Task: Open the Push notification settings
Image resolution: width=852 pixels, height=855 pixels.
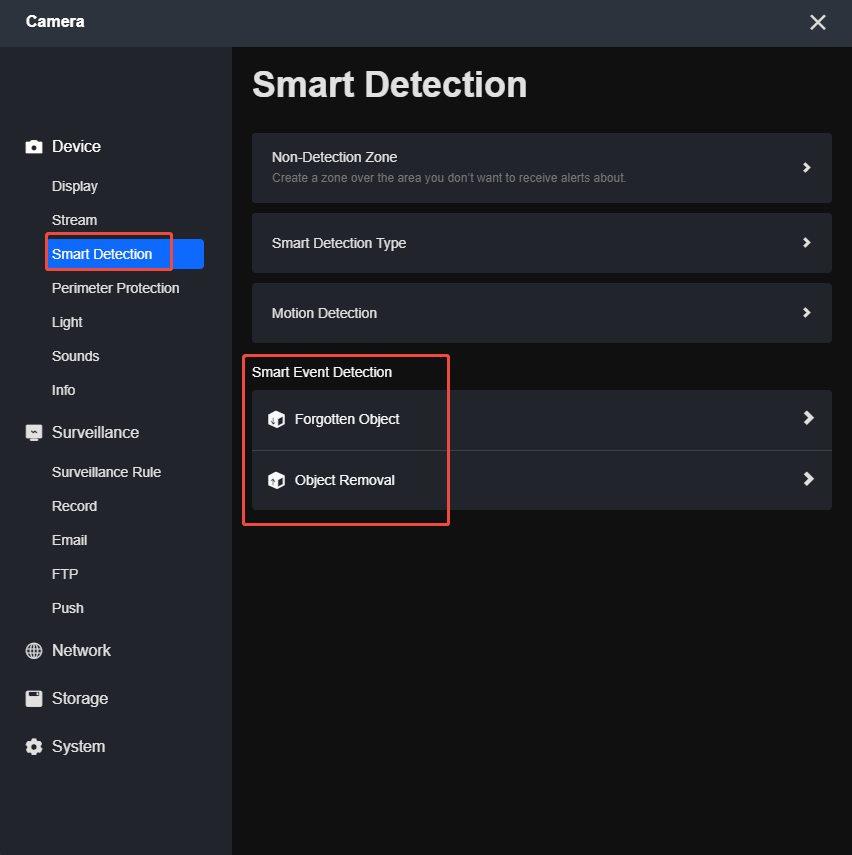Action: 67,607
